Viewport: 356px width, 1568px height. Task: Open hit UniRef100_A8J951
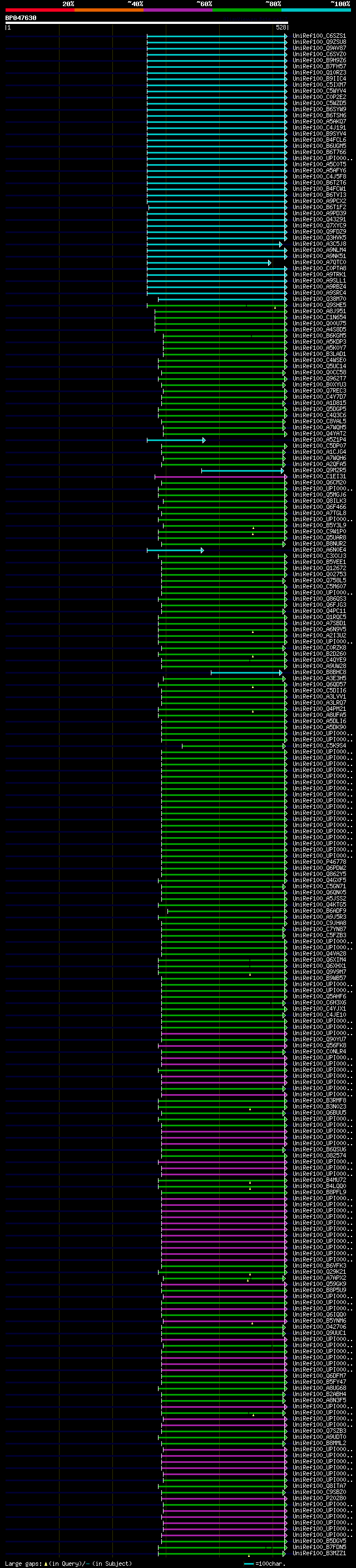319,311
